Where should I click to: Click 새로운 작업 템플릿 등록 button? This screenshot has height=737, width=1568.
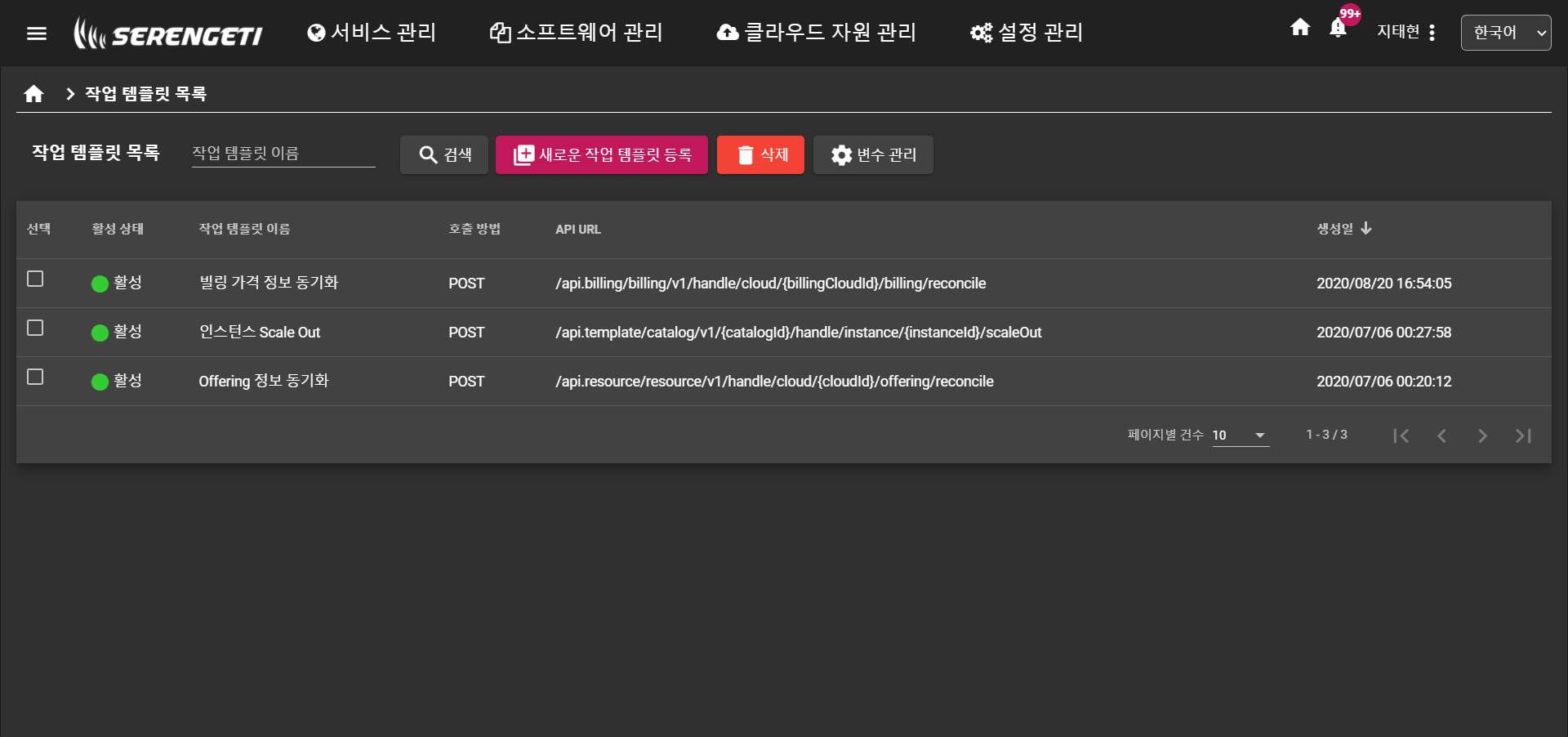point(602,155)
